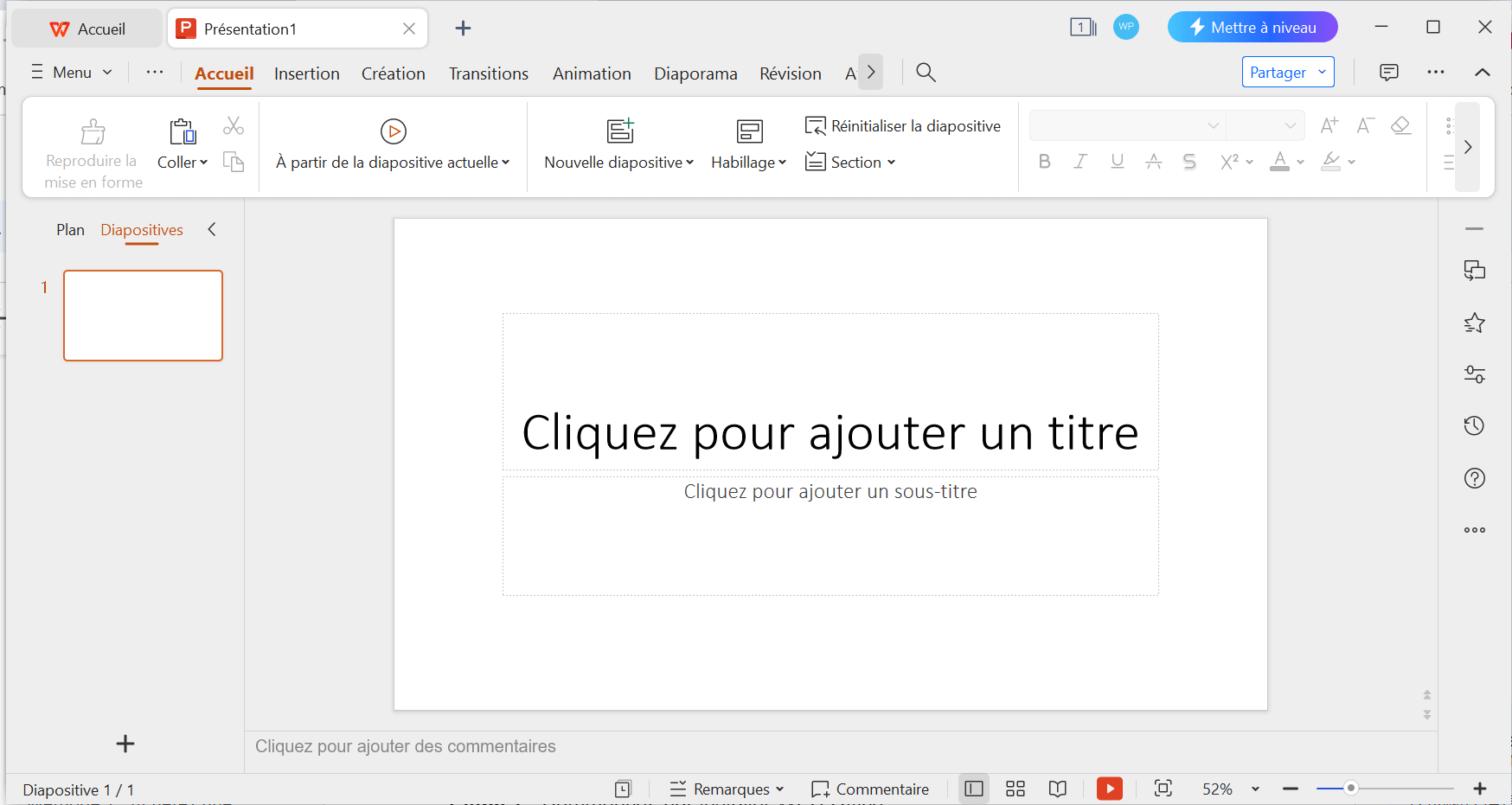The height and width of the screenshot is (805, 1512).
Task: Click the zoom slider handle
Action: pos(1350,789)
